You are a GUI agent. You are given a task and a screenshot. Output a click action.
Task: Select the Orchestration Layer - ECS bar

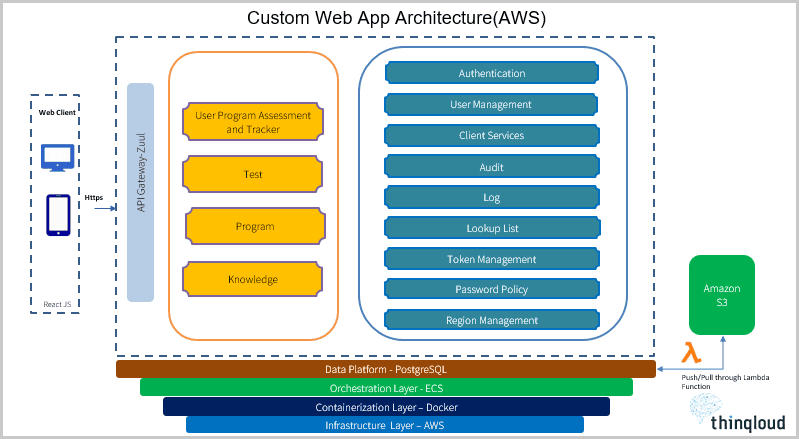[386, 388]
